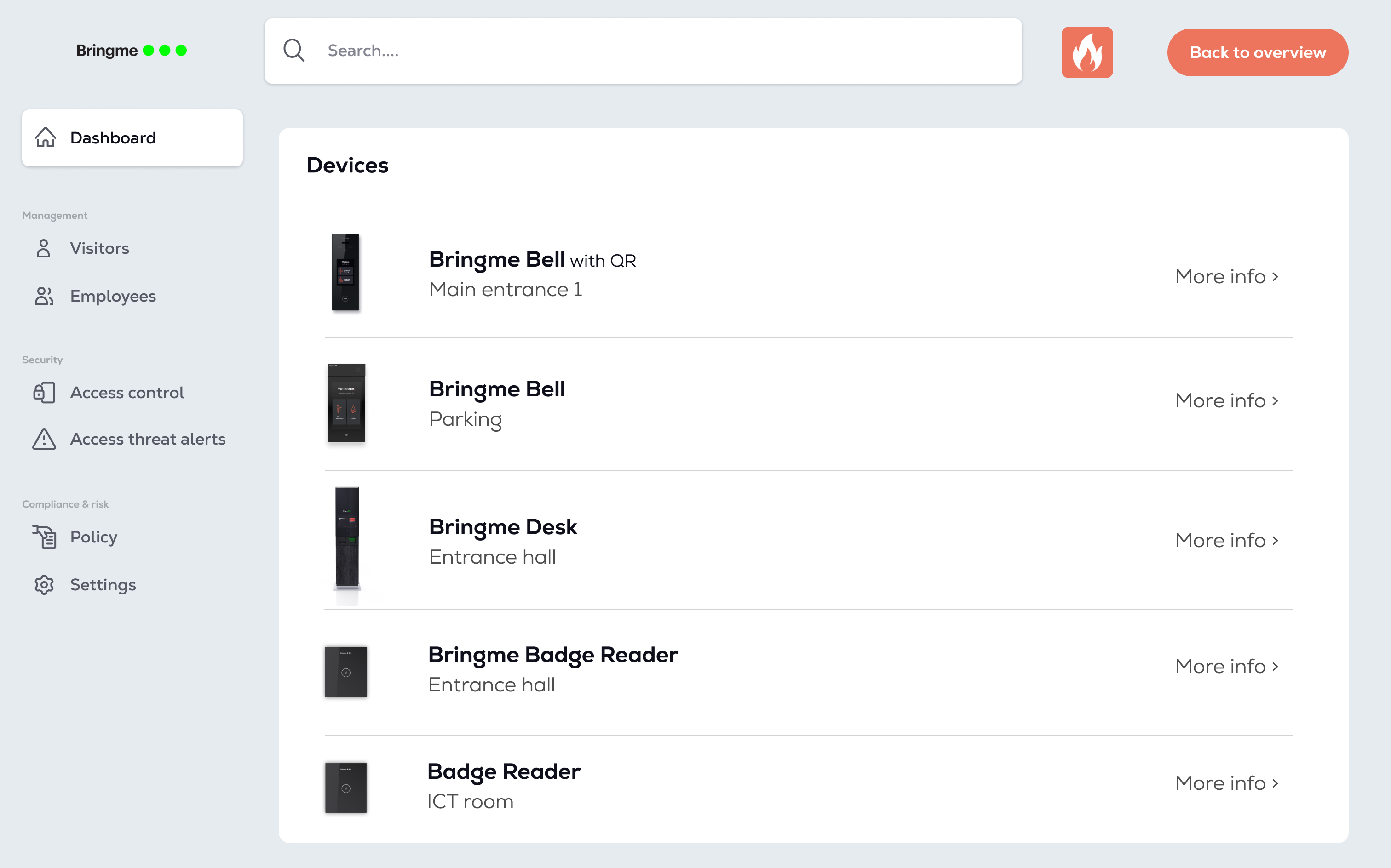Go to Visitors section

(99, 248)
